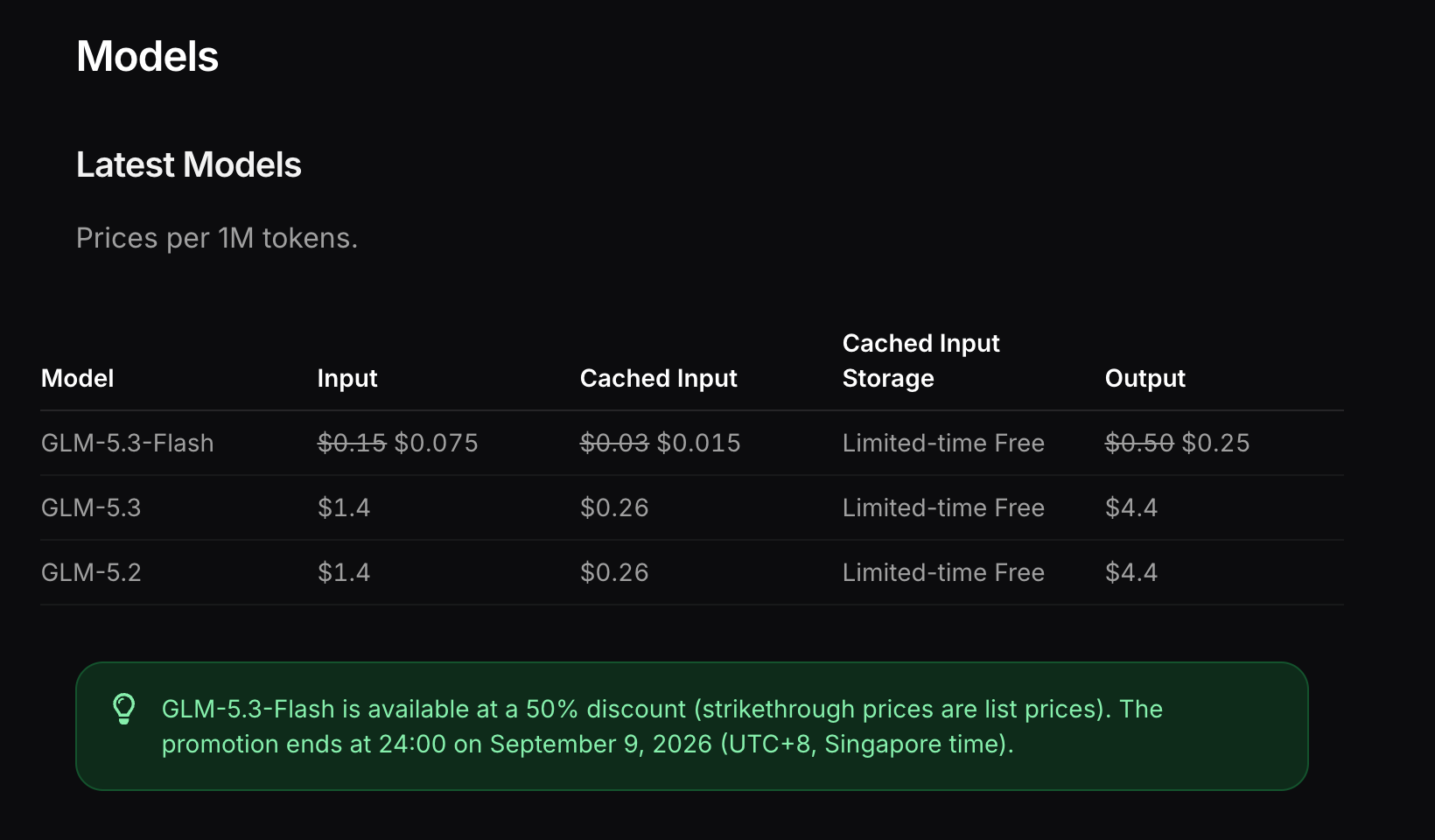Click the Model column header
This screenshot has height=840, width=1435.
click(x=77, y=378)
